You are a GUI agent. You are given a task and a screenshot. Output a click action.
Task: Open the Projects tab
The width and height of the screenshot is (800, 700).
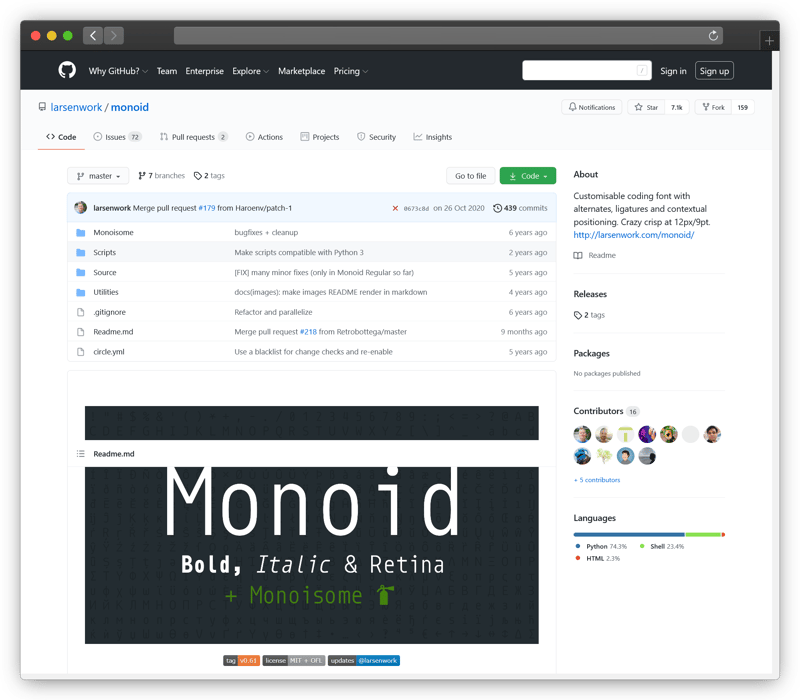pos(320,137)
